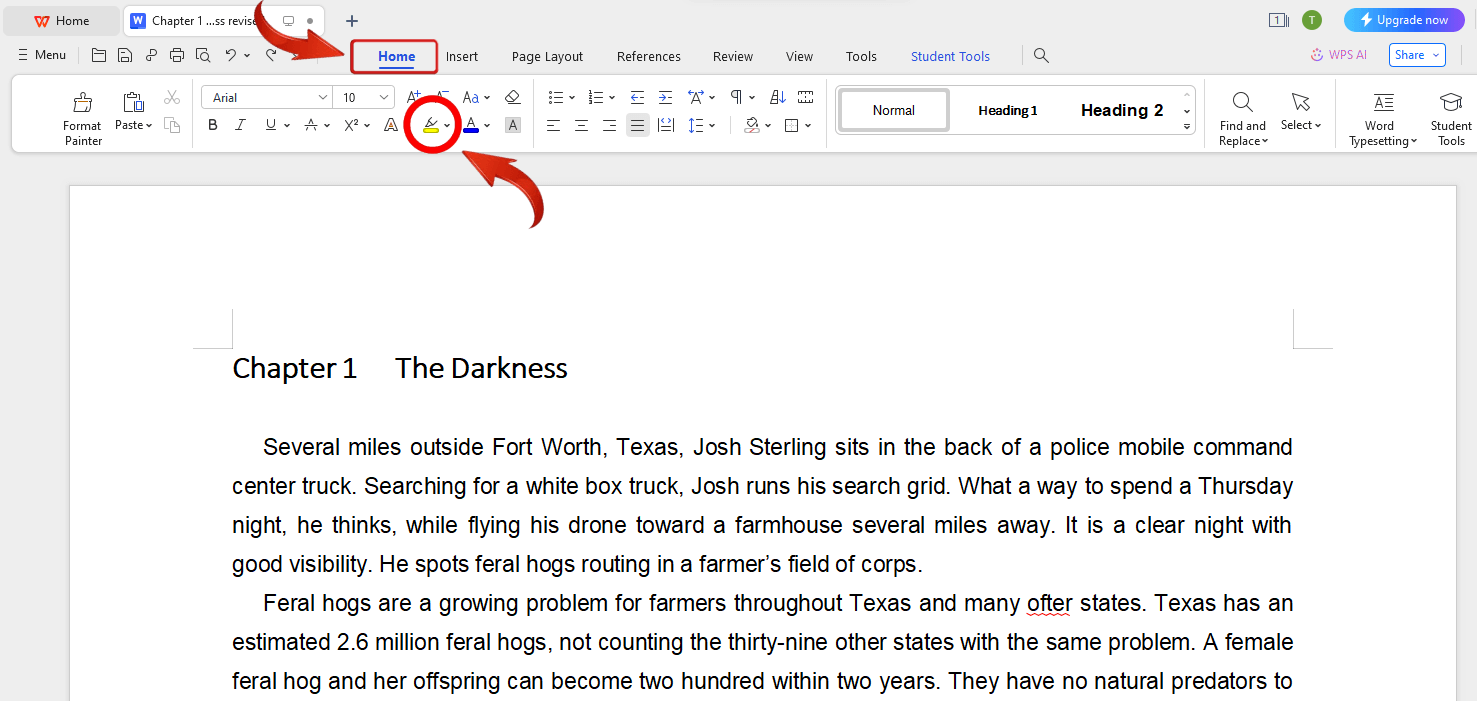Click the Print icon in quick toolbar

pyautogui.click(x=177, y=55)
